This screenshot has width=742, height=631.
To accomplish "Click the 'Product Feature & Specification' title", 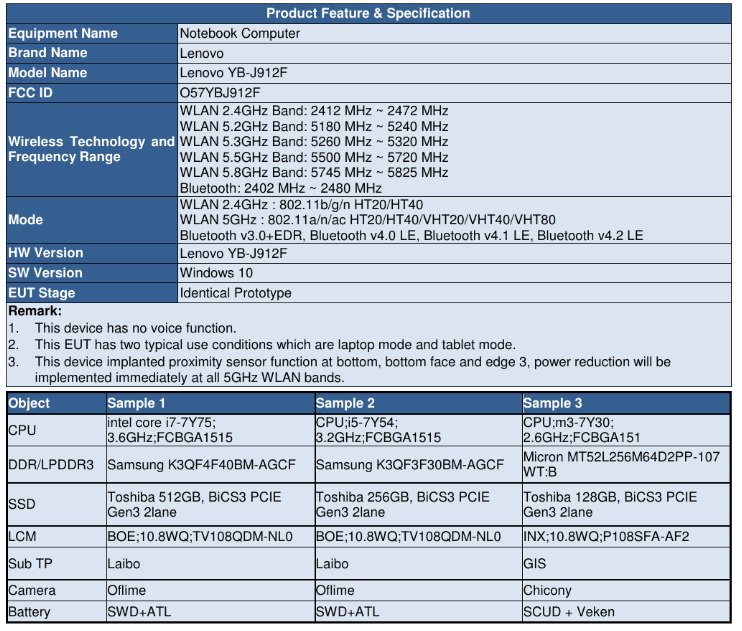I will (x=368, y=13).
